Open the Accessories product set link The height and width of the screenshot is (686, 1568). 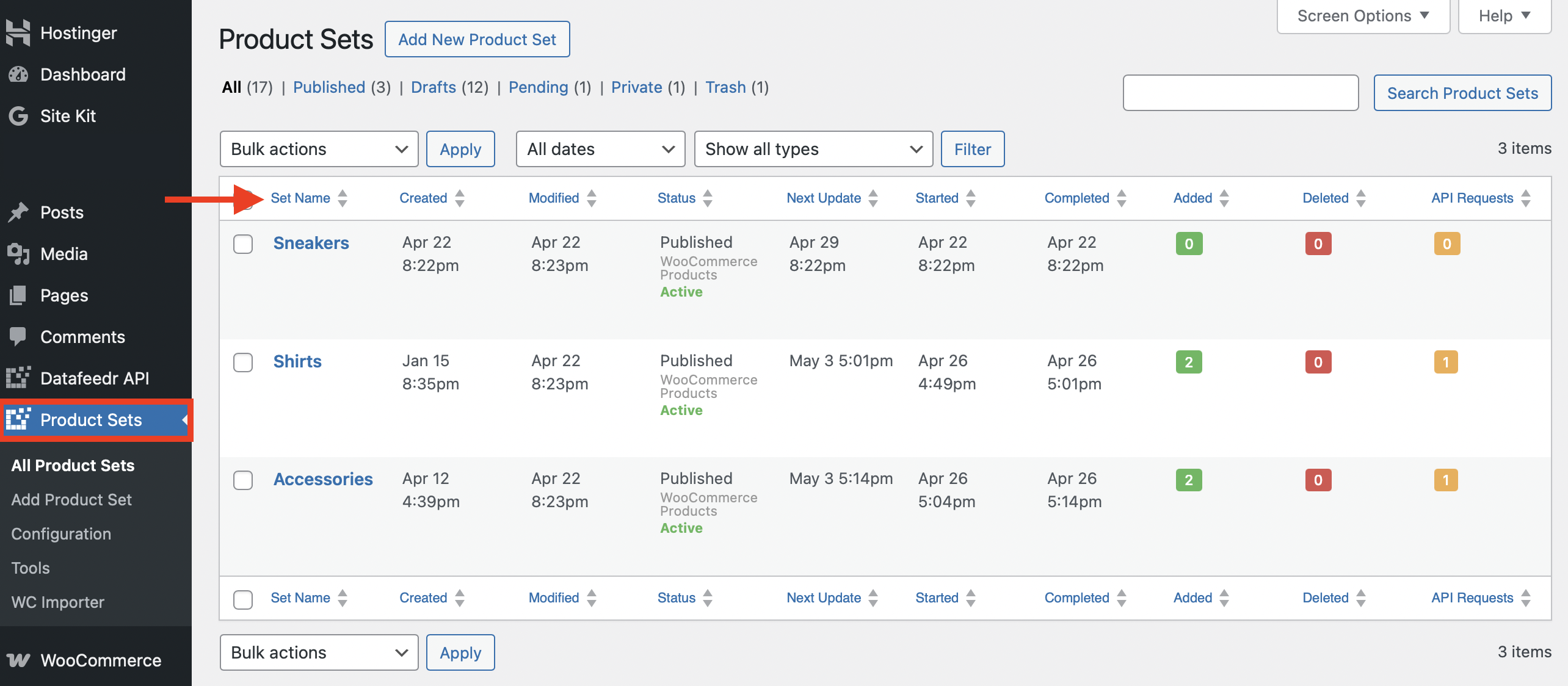[323, 479]
